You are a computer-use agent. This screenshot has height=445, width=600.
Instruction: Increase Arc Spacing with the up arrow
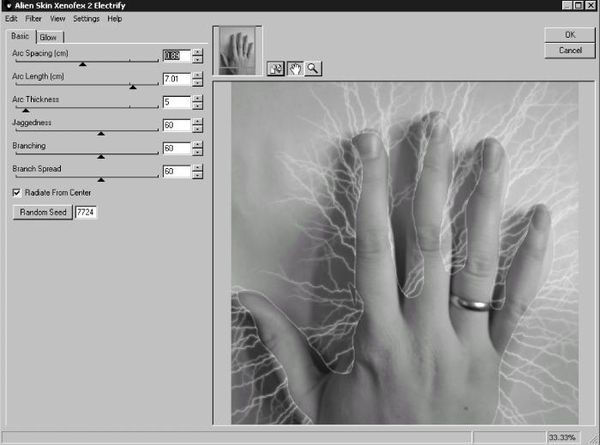pos(197,52)
